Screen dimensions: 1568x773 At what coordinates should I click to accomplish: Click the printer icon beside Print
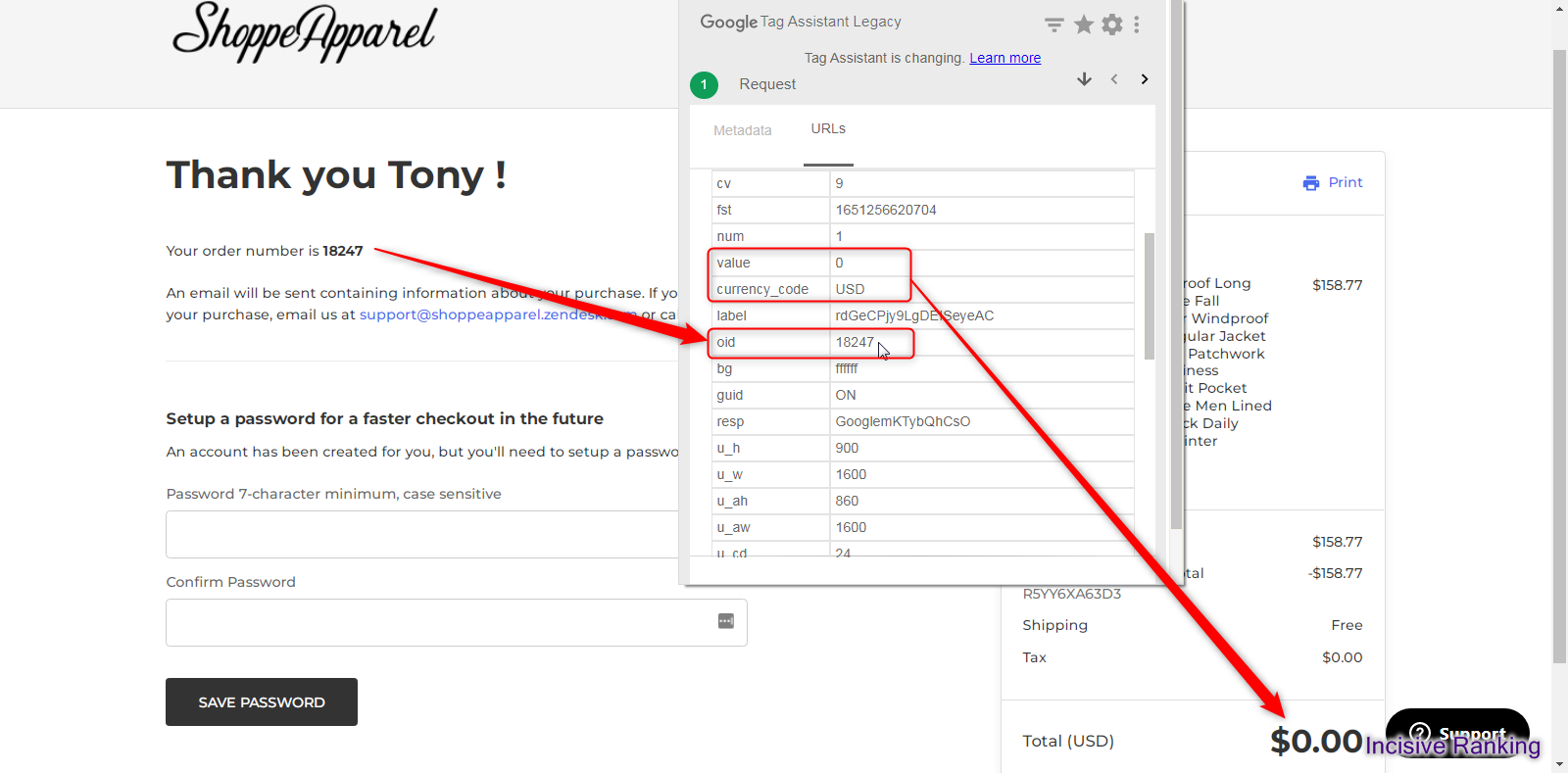[1310, 183]
